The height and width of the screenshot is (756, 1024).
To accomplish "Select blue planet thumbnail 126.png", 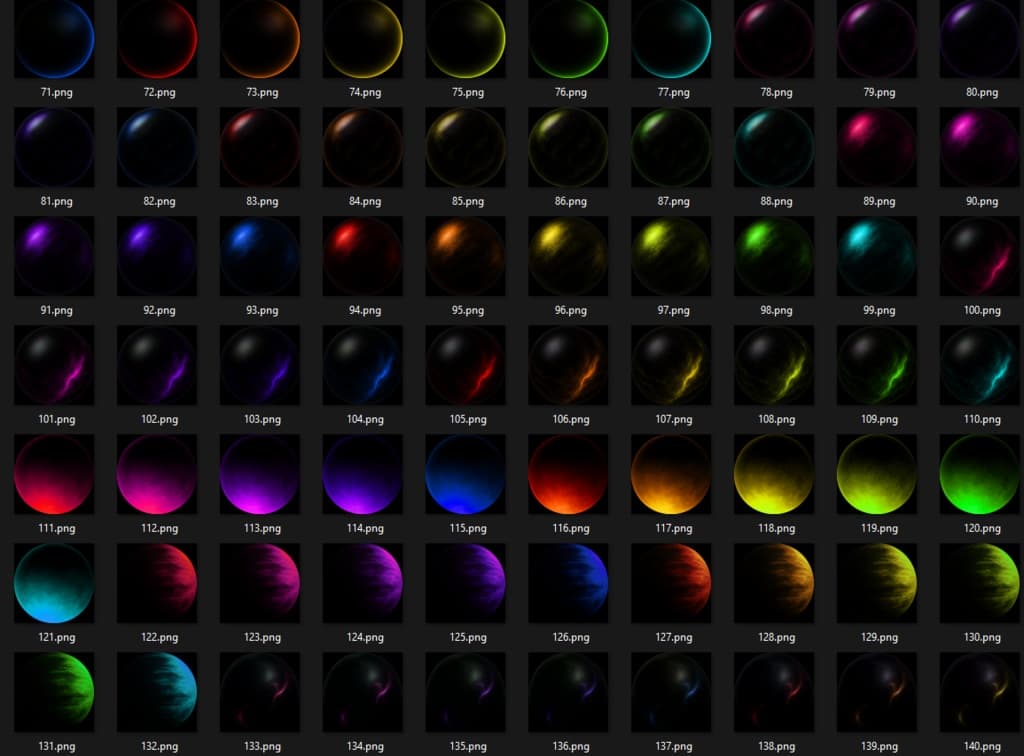I will click(x=568, y=583).
